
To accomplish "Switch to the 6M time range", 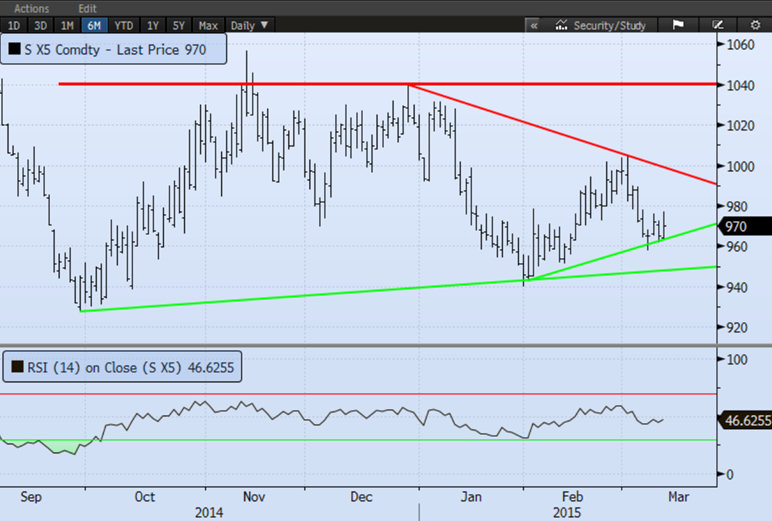I will pos(93,24).
